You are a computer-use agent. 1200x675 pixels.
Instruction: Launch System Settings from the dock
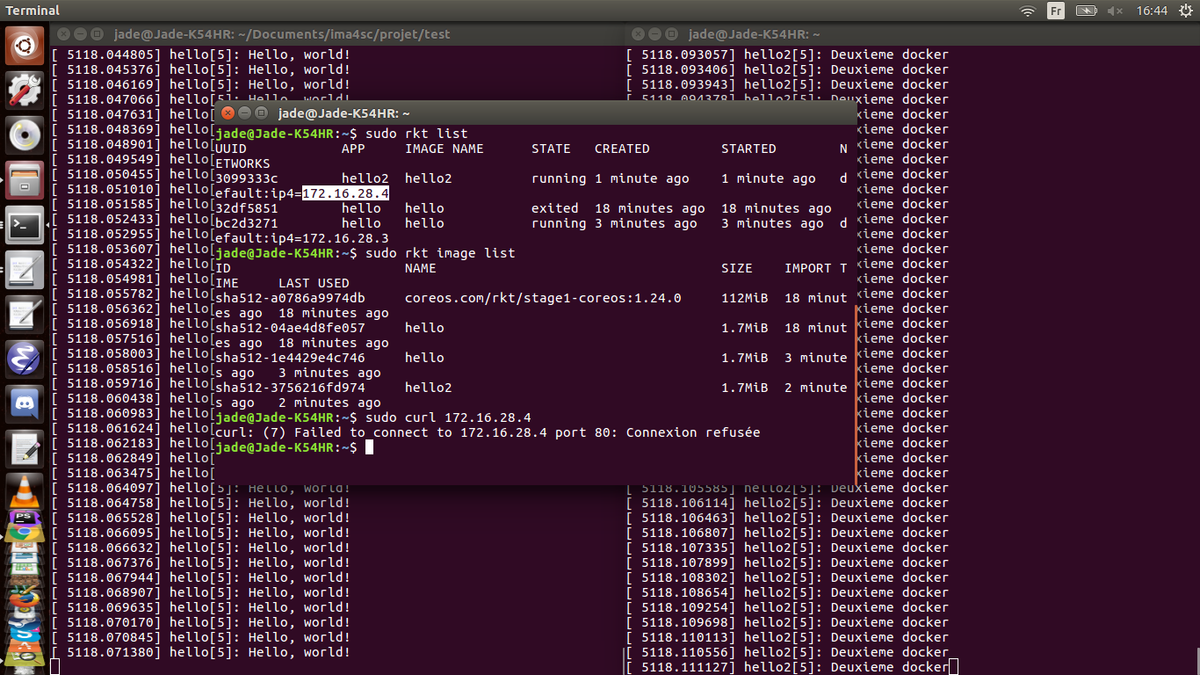(x=24, y=90)
